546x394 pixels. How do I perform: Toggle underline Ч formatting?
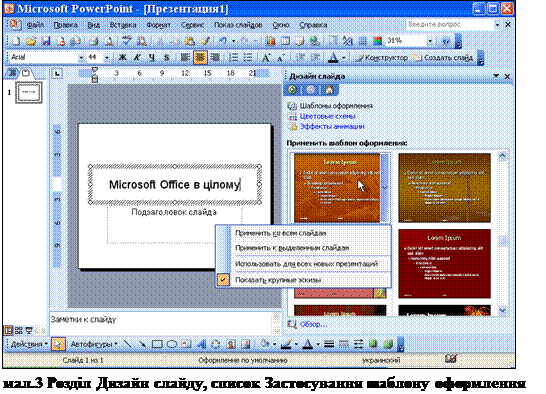pyautogui.click(x=152, y=57)
